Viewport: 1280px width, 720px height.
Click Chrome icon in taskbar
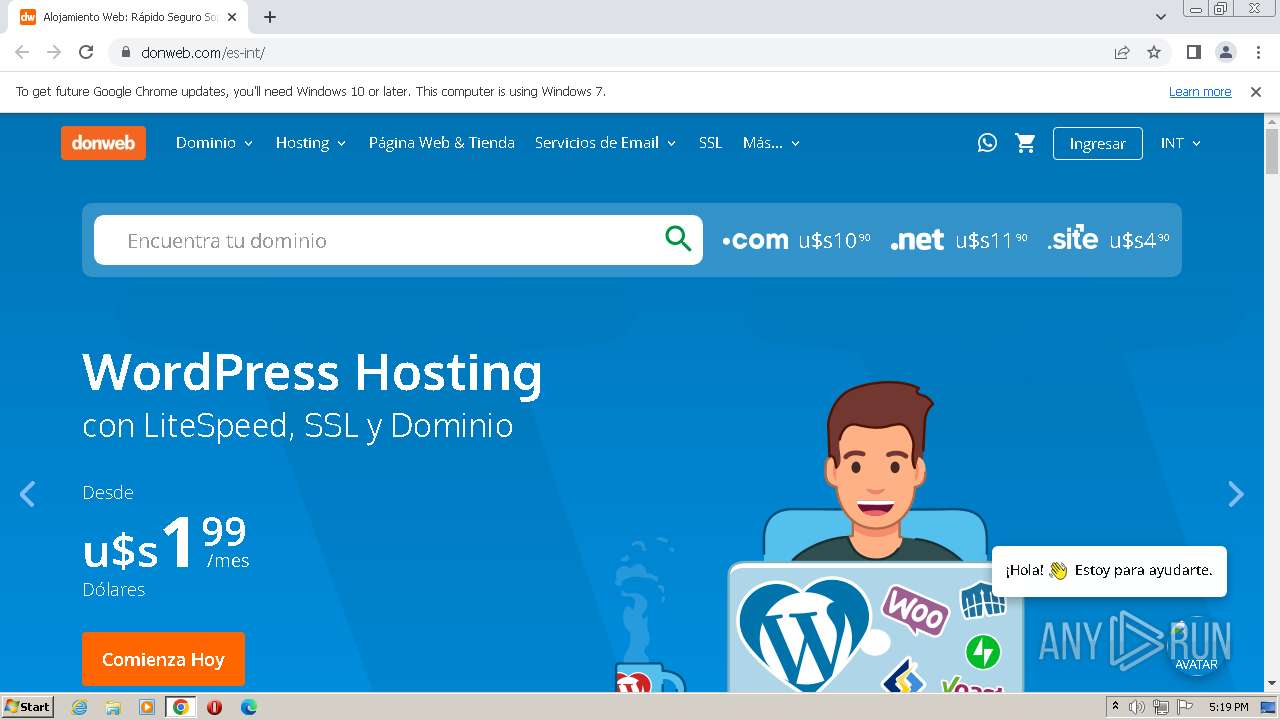point(181,707)
